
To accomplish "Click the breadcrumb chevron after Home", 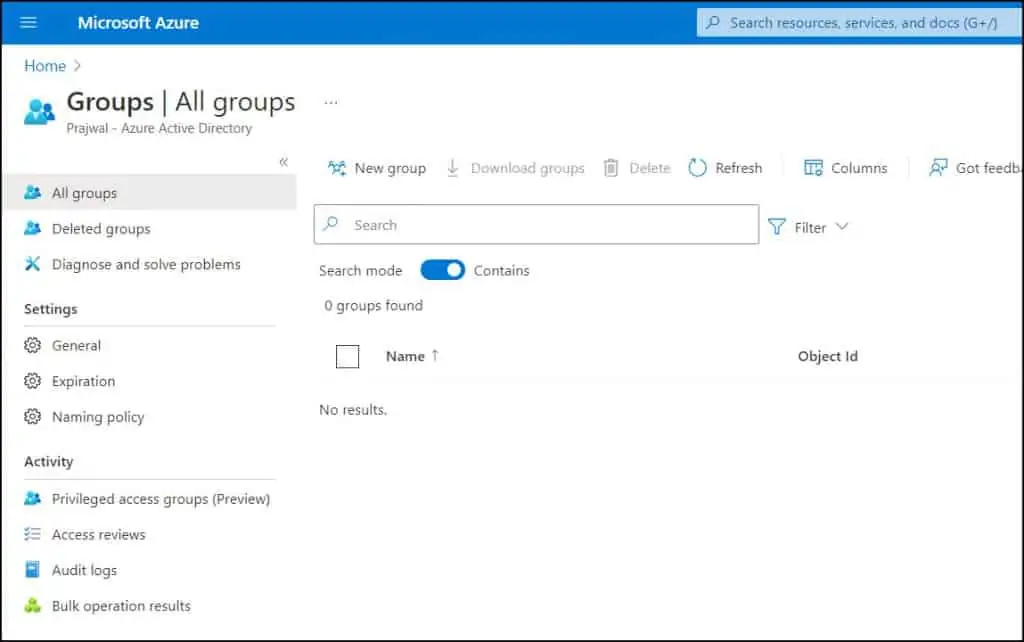I will click(77, 66).
